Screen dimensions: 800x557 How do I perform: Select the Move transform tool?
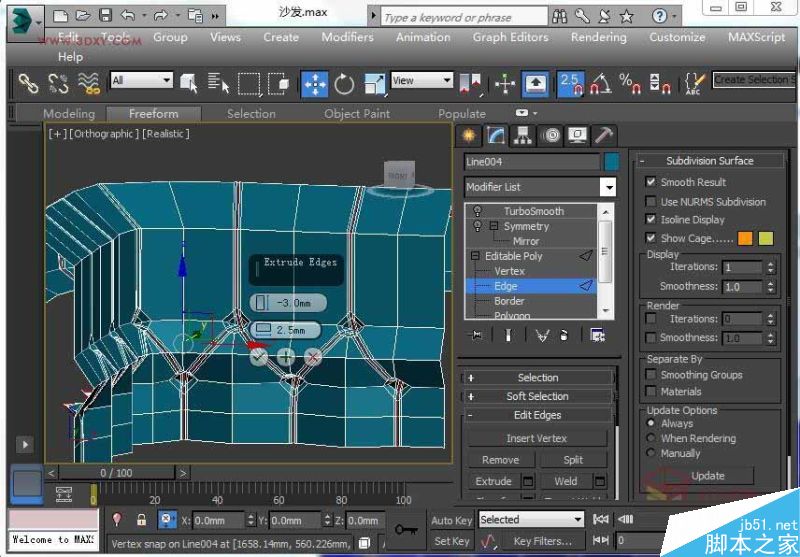(314, 84)
